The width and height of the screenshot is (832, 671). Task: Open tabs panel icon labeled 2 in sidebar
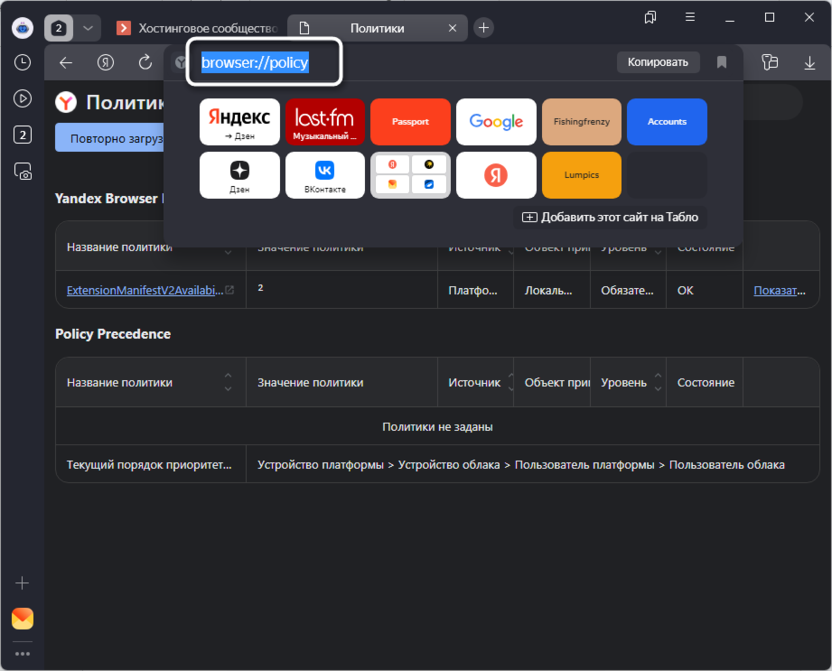coord(22,135)
